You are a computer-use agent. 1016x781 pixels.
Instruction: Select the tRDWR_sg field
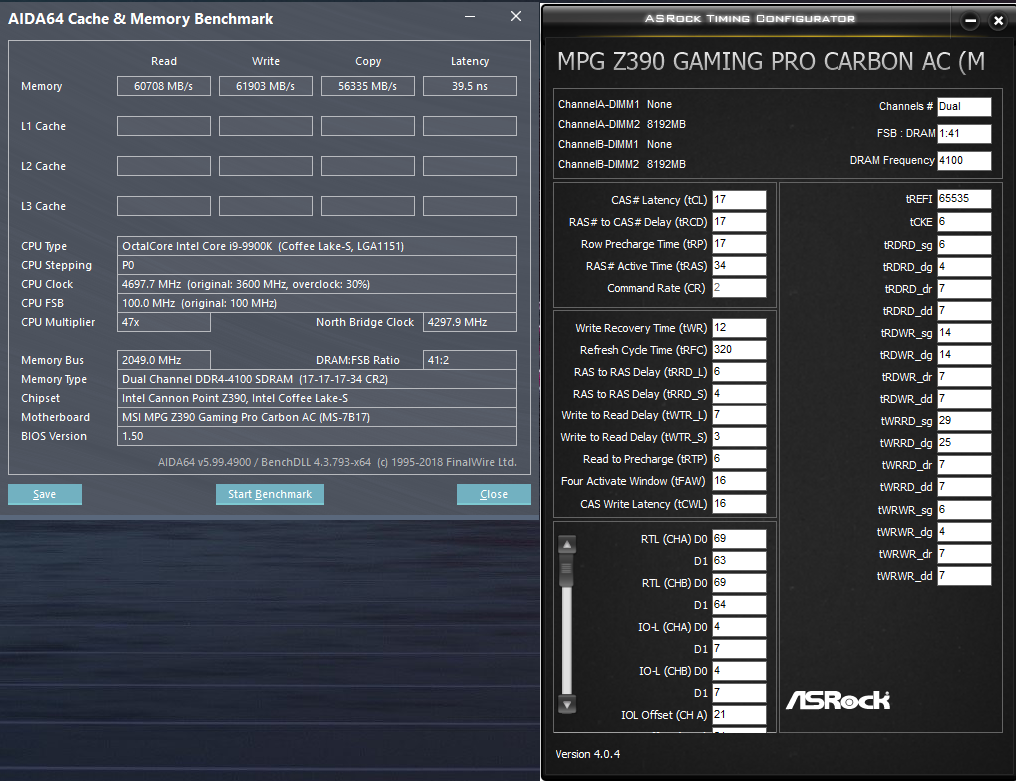[x=964, y=333]
